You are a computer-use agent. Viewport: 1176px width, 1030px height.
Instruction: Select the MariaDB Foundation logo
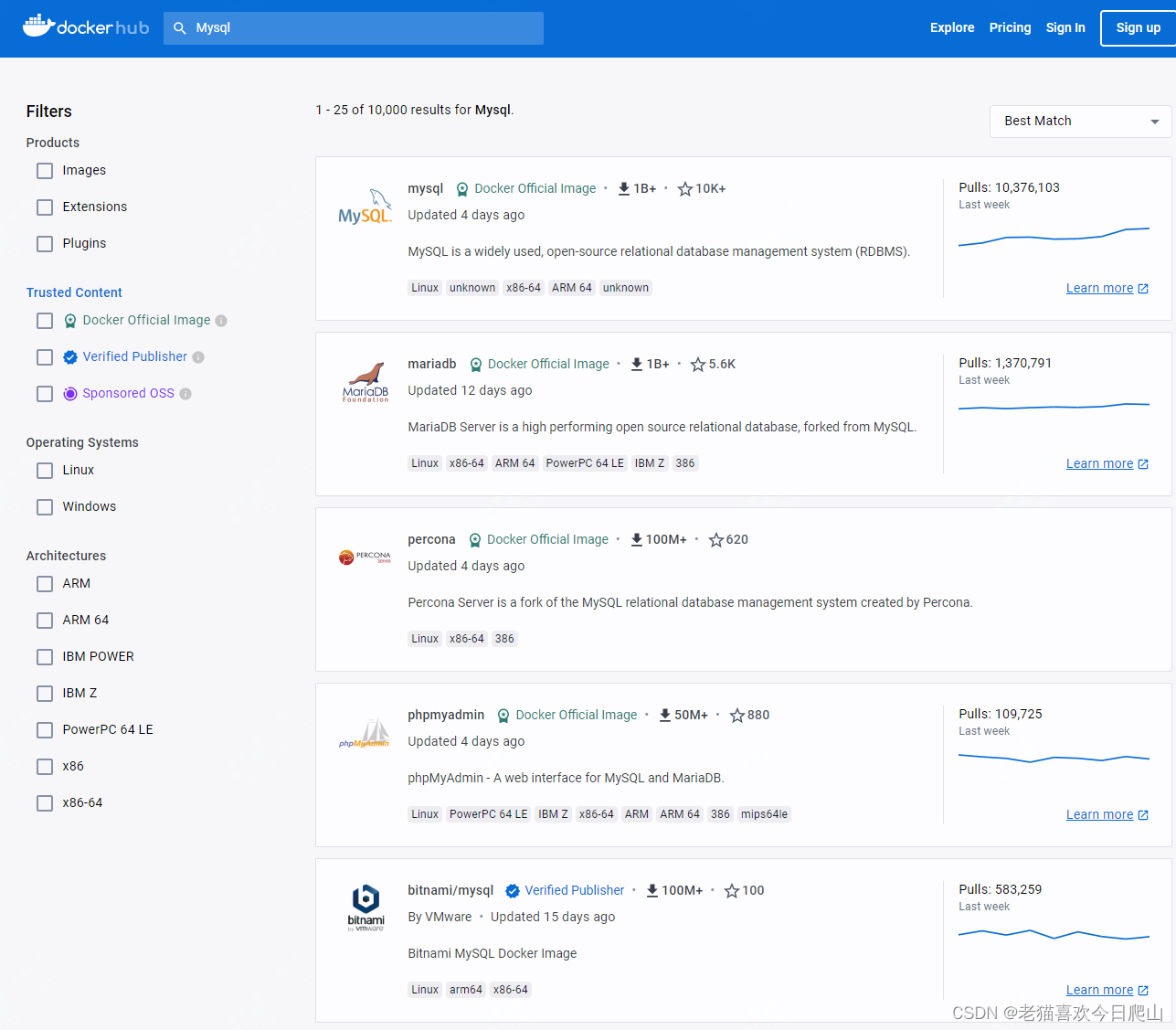pyautogui.click(x=365, y=380)
